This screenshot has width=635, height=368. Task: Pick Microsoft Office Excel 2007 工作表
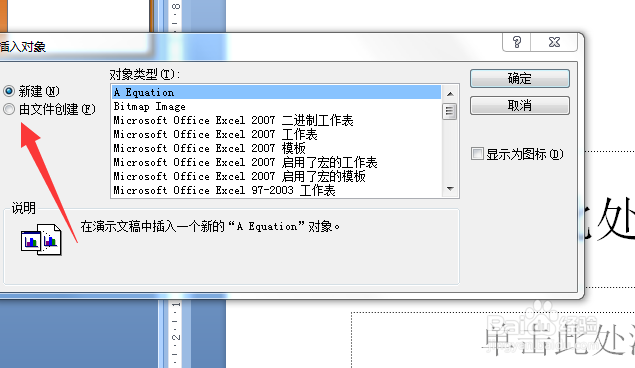click(277, 134)
